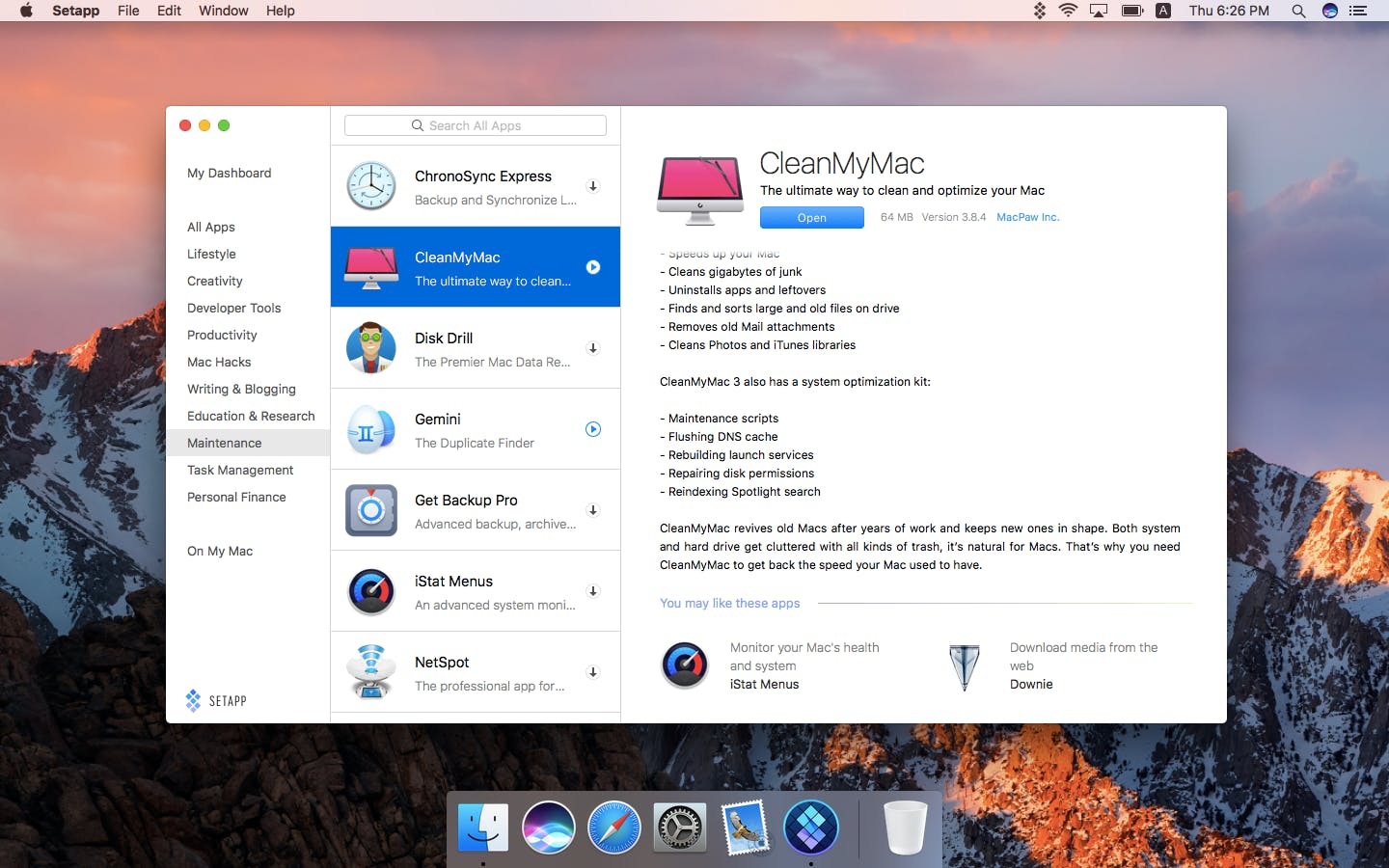
Task: Open the Trash in the Dock
Action: [905, 827]
